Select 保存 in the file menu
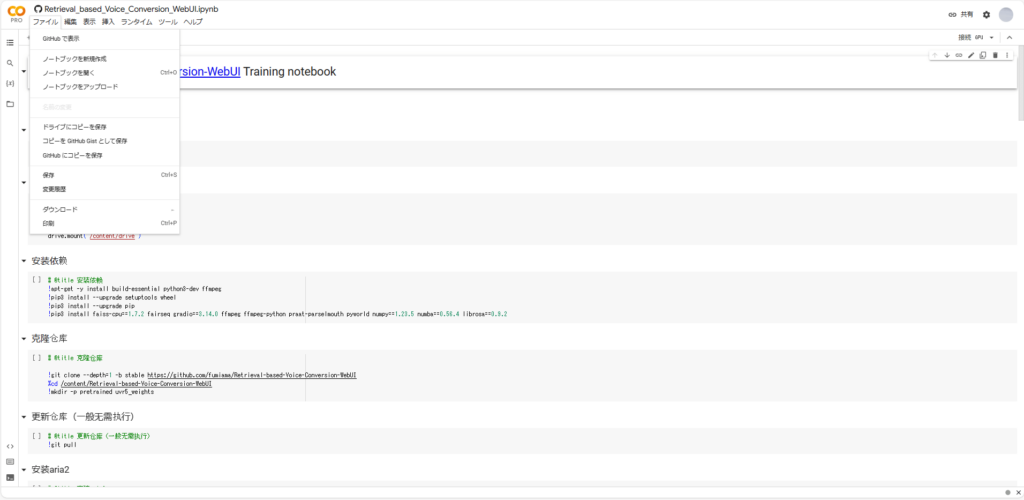 click(x=104, y=175)
